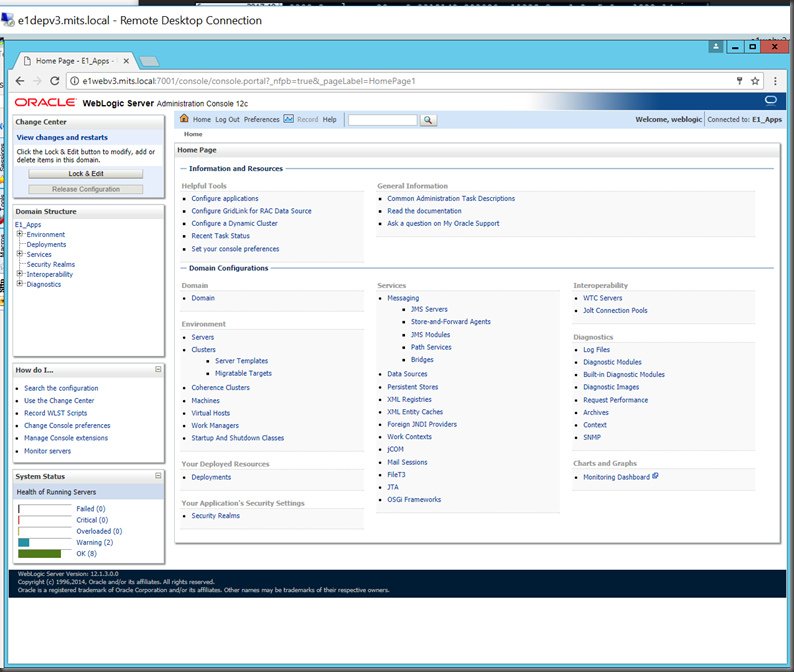The image size is (794, 672).
Task: Click the search magnifier button
Action: point(428,120)
